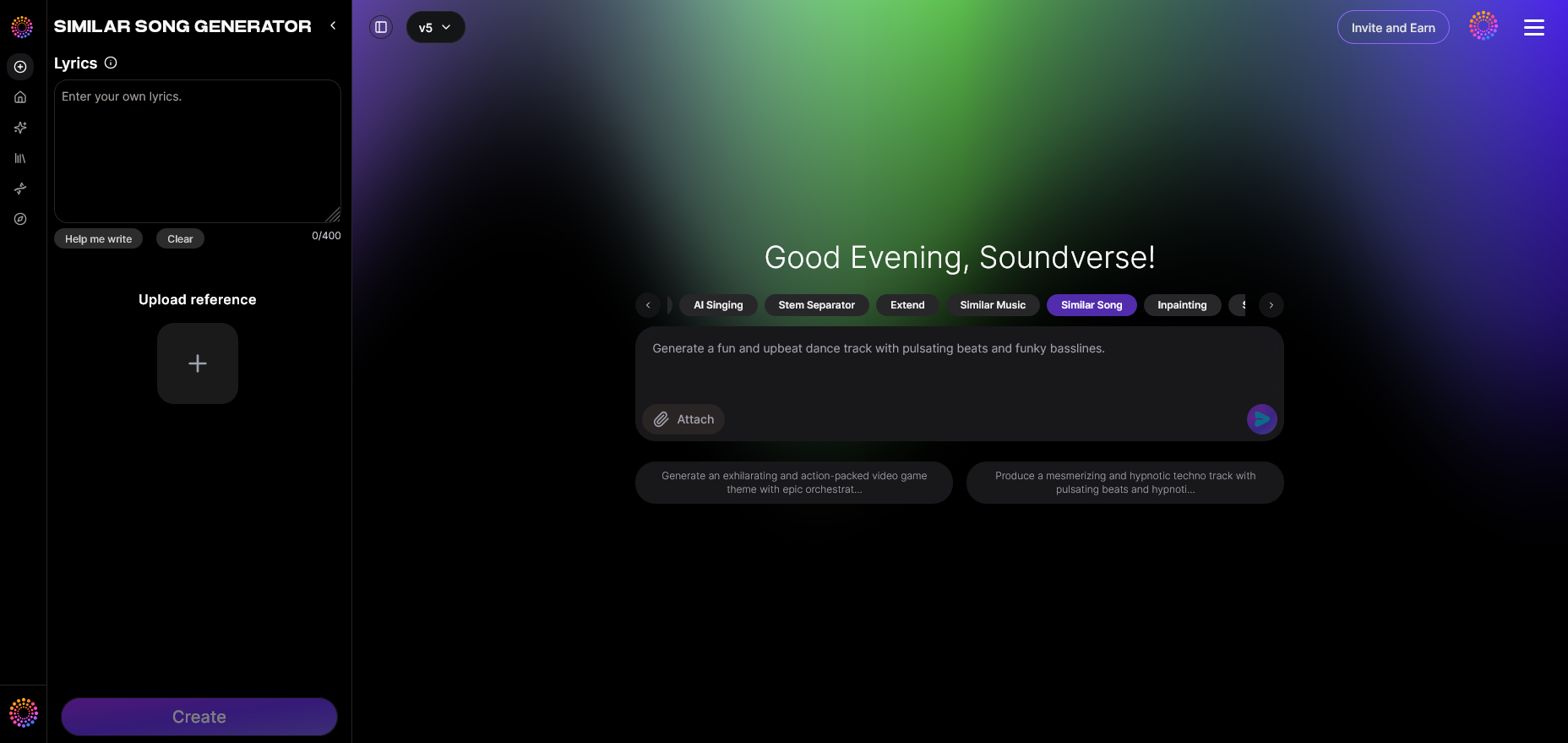The height and width of the screenshot is (743, 1568).
Task: Focus the lyrics text area
Action: click(x=198, y=151)
